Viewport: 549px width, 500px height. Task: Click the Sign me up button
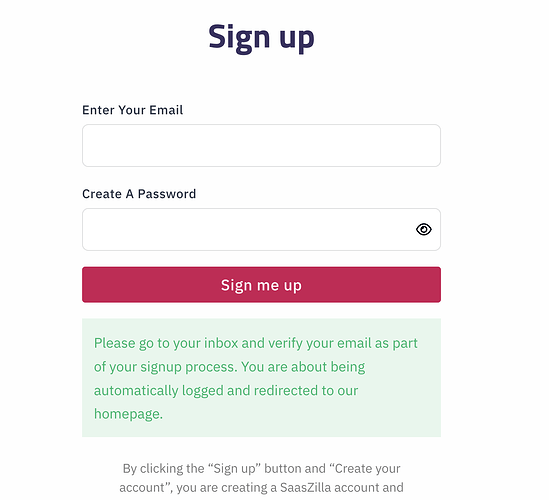(x=261, y=285)
